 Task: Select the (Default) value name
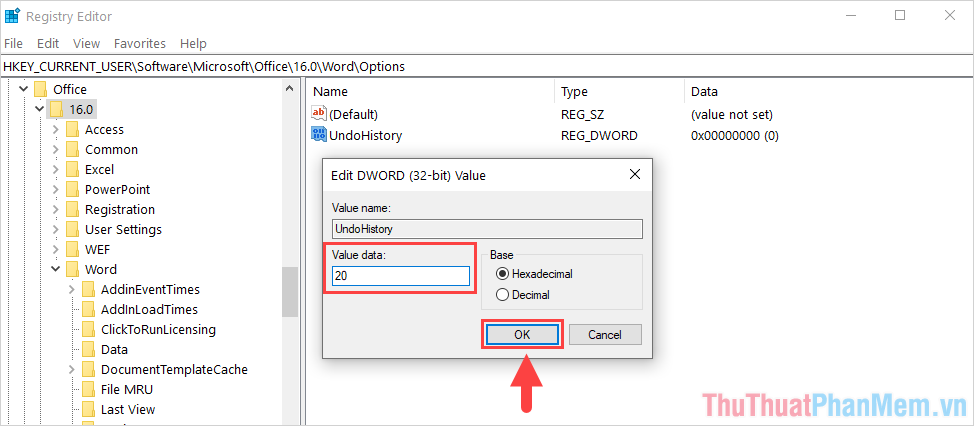[353, 115]
